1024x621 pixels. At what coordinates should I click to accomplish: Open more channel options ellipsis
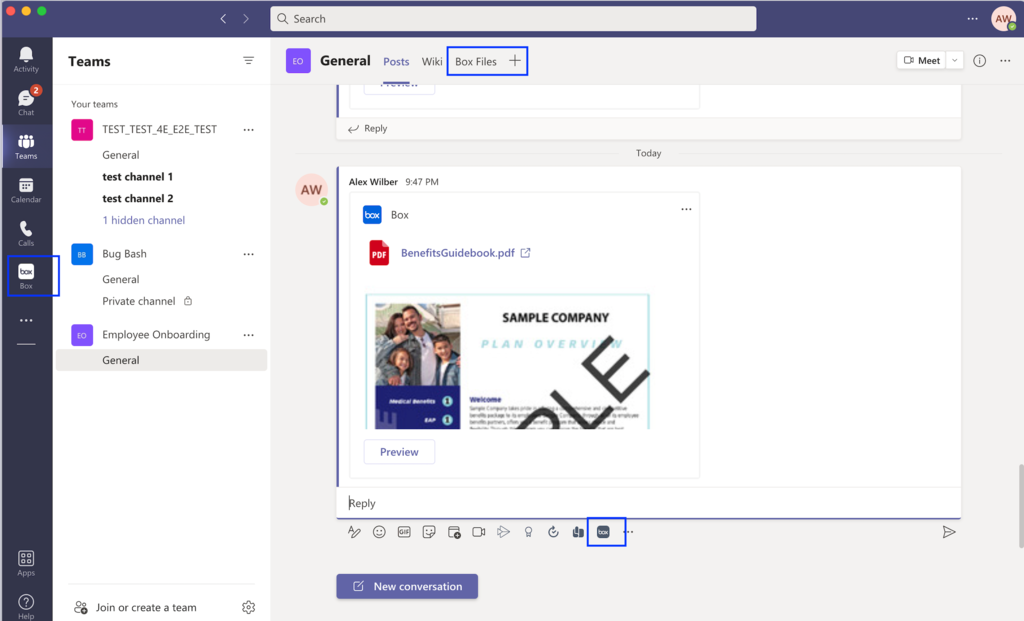point(1005,61)
